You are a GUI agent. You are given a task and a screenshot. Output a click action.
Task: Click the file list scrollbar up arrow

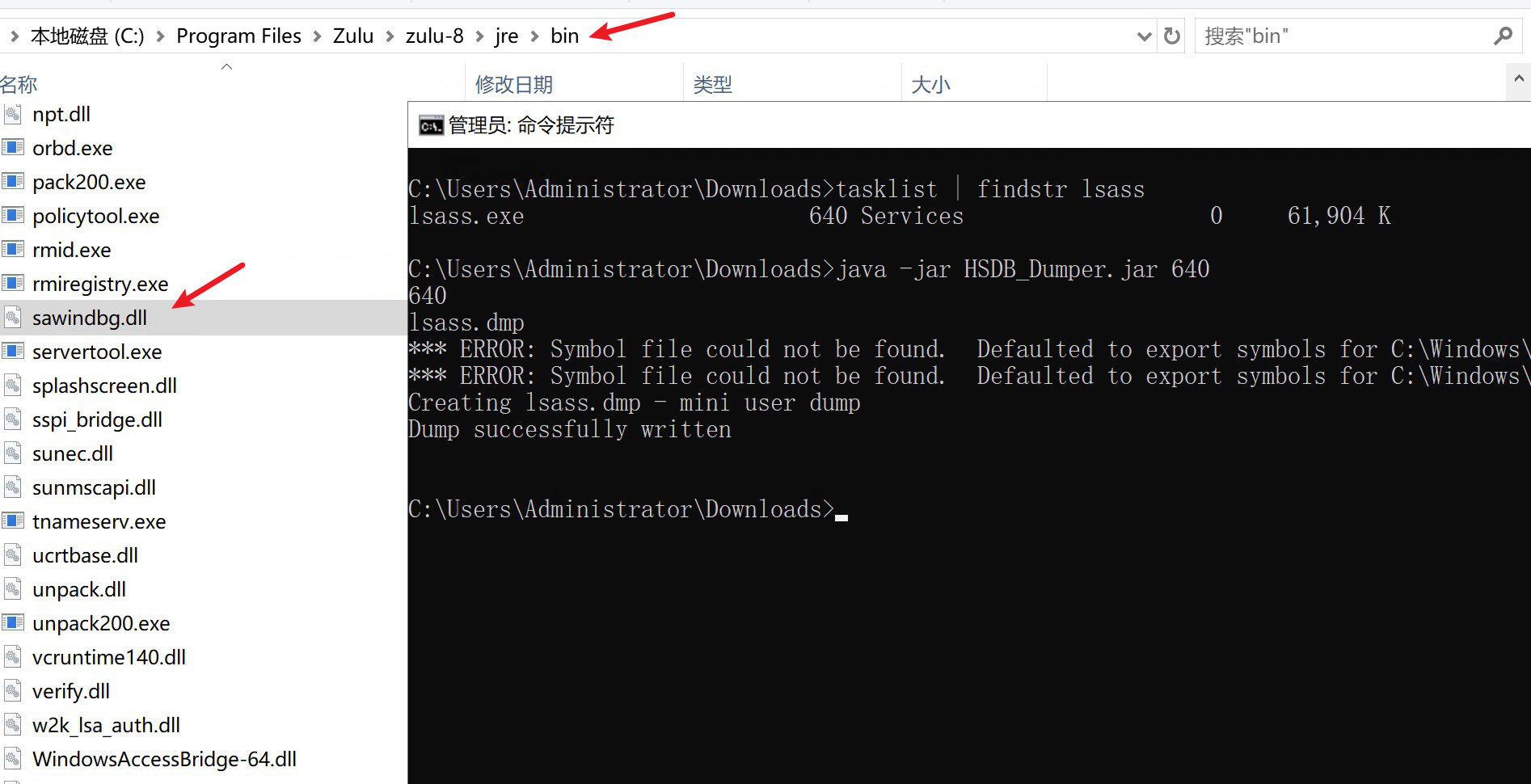coord(1519,79)
